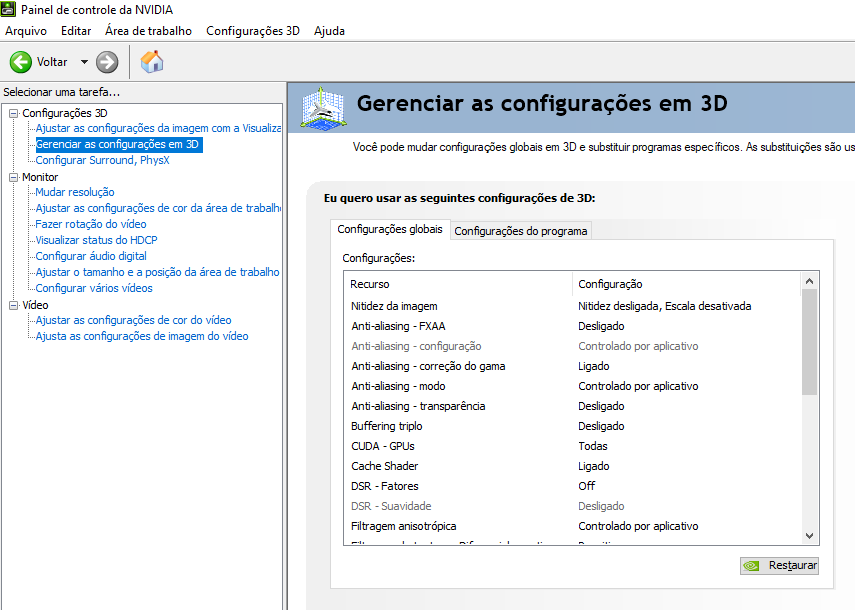Image resolution: width=855 pixels, height=610 pixels.
Task: Click the green Voltar back arrow icon
Action: click(x=21, y=62)
